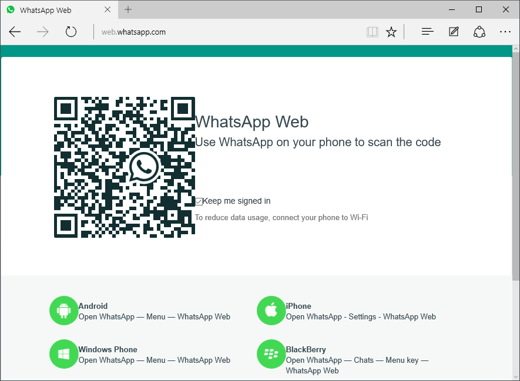Toggle the Keep me signed in checkbox
The image size is (520, 381).
coord(199,201)
